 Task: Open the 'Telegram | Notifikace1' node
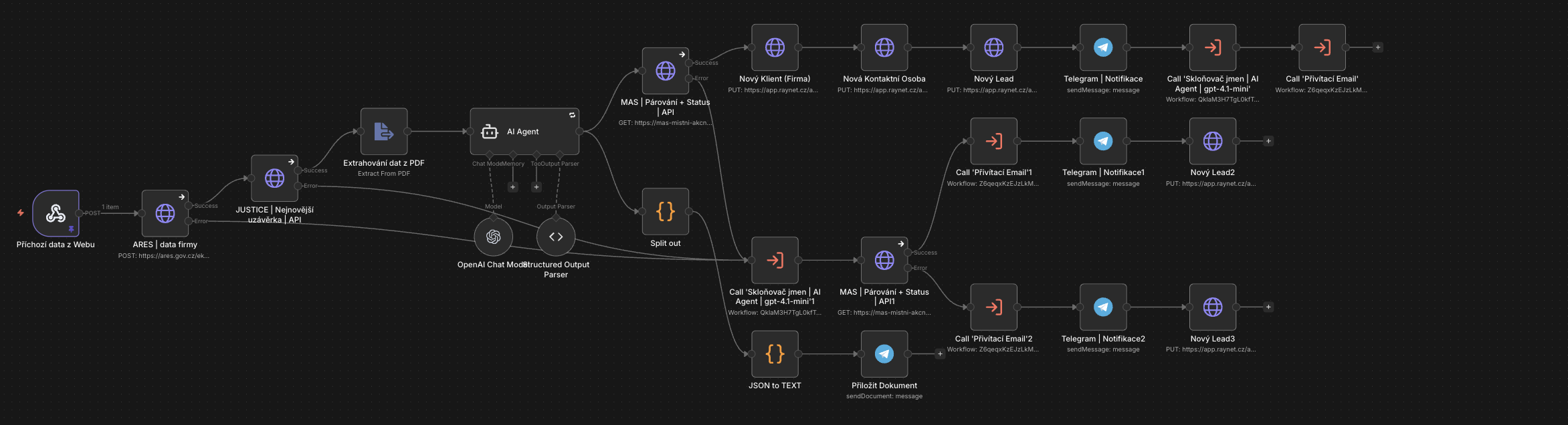(x=1103, y=141)
